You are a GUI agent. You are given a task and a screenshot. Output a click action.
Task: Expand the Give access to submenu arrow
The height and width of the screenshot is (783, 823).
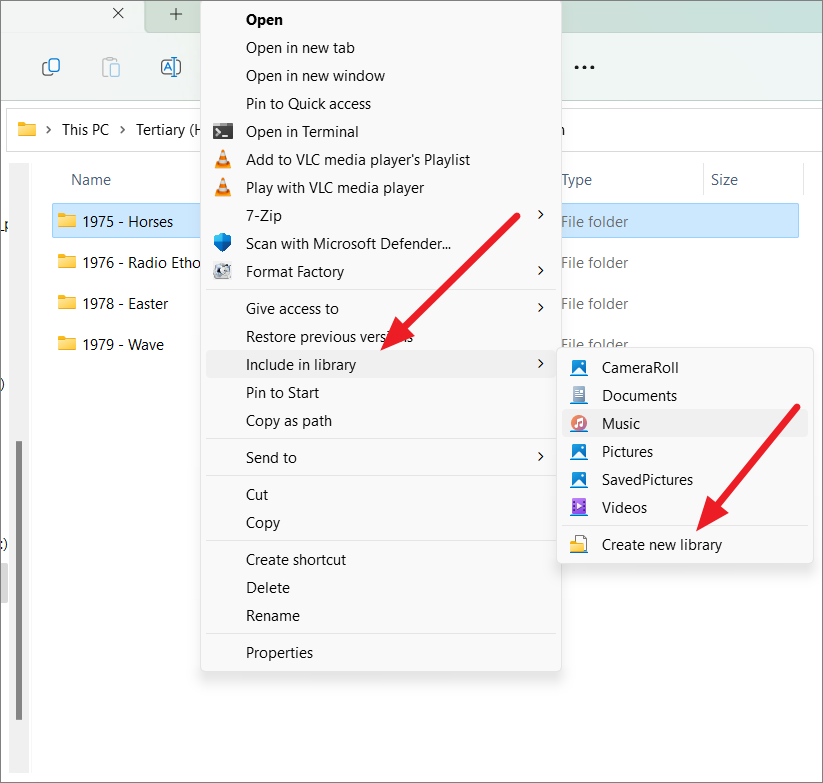tap(541, 308)
